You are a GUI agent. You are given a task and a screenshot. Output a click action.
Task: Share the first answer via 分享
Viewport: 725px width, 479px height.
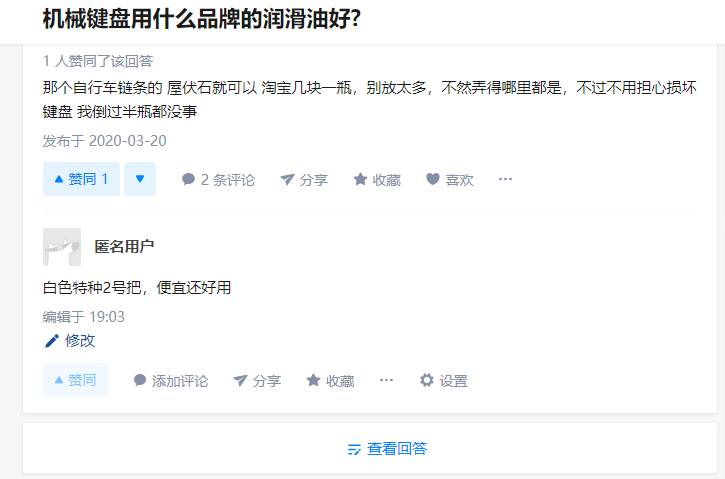304,180
